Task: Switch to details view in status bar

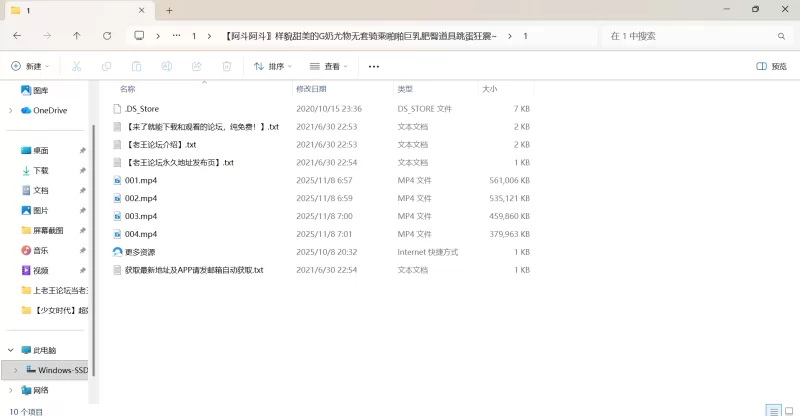Action: 772,410
